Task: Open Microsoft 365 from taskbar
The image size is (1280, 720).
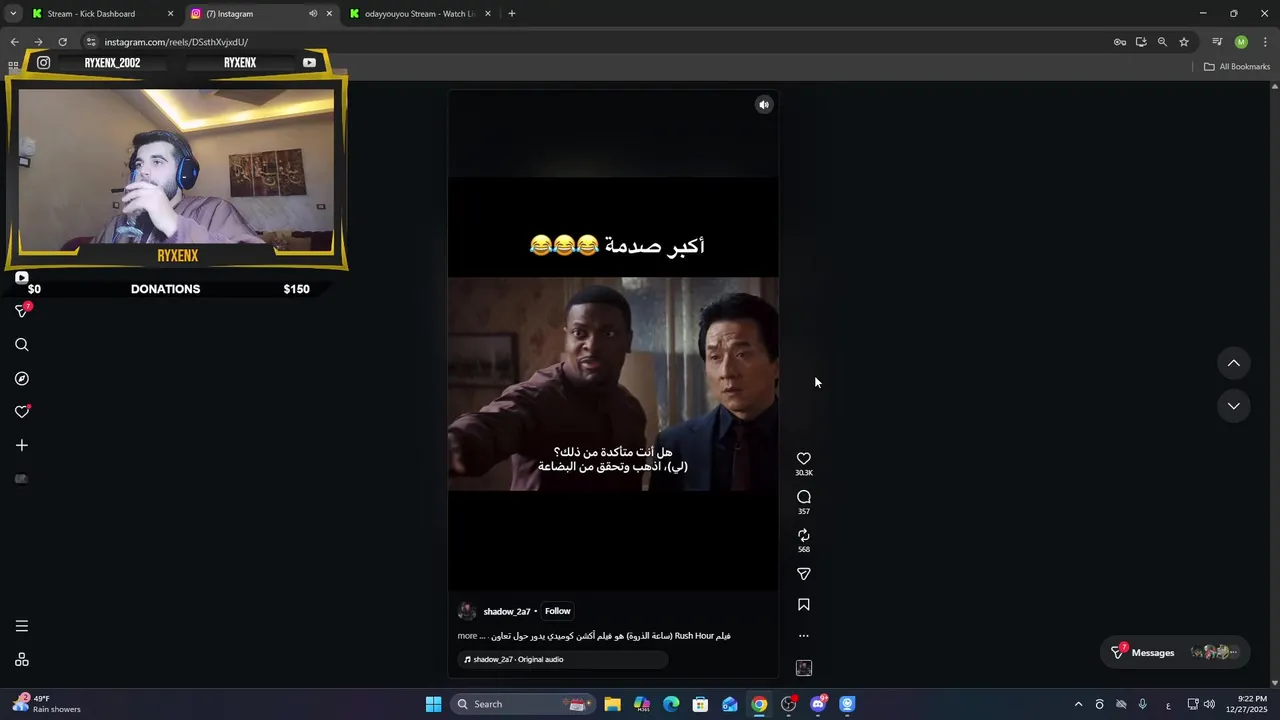Action: 642,704
